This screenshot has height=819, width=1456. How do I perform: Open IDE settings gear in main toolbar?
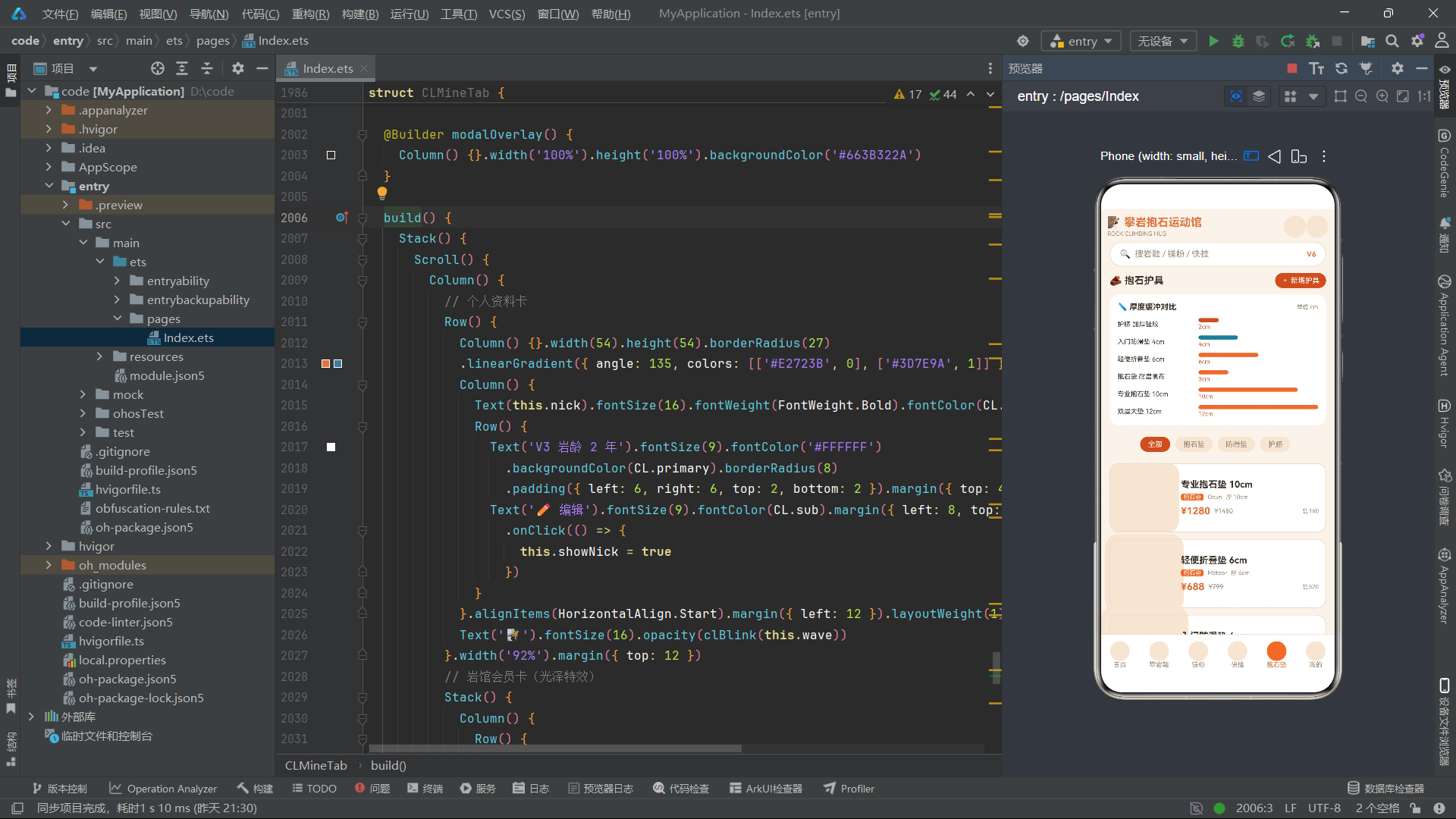point(1417,41)
